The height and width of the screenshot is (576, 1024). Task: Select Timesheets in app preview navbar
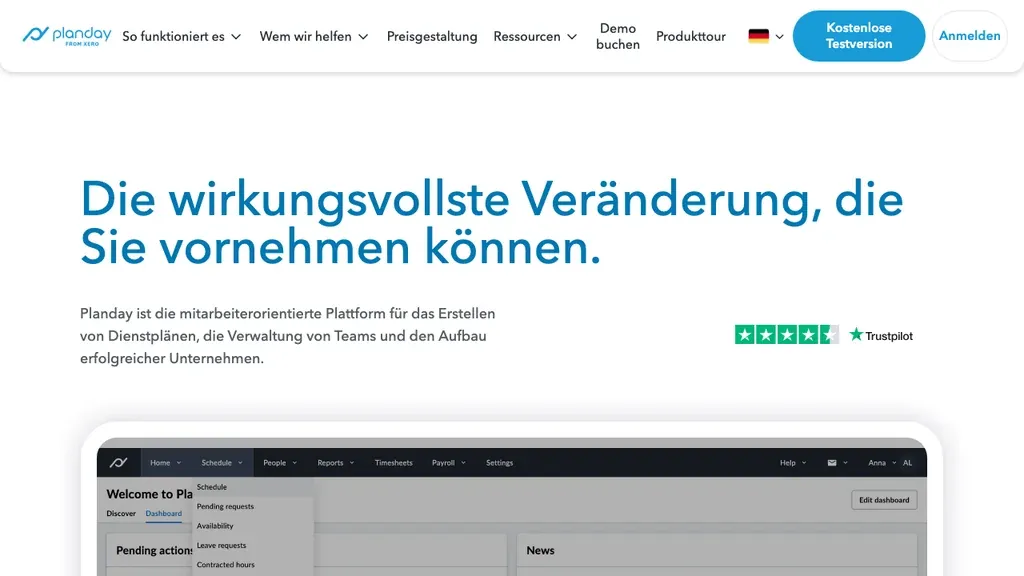[393, 462]
